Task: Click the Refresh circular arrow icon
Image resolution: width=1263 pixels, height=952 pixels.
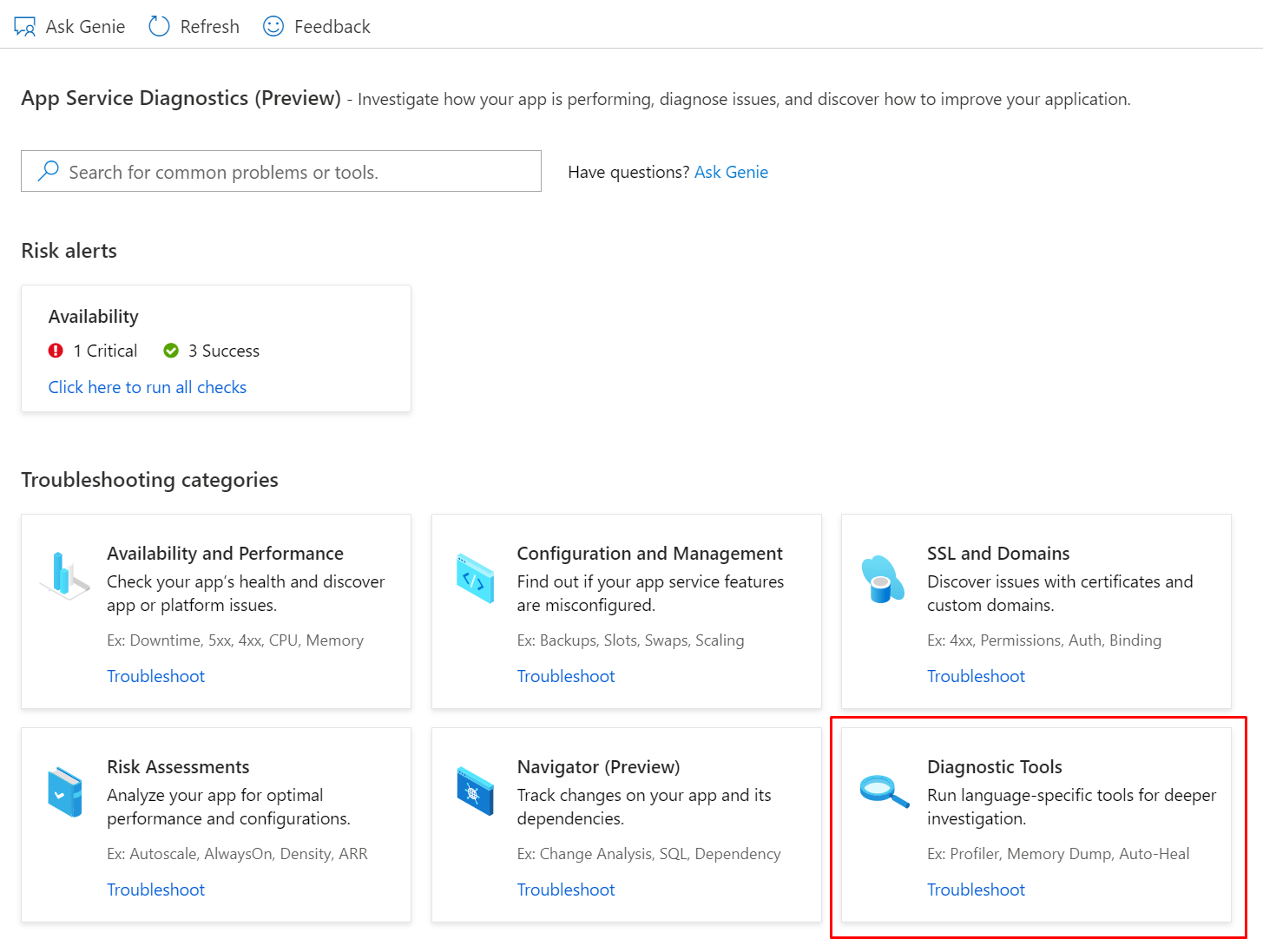Action: click(159, 26)
